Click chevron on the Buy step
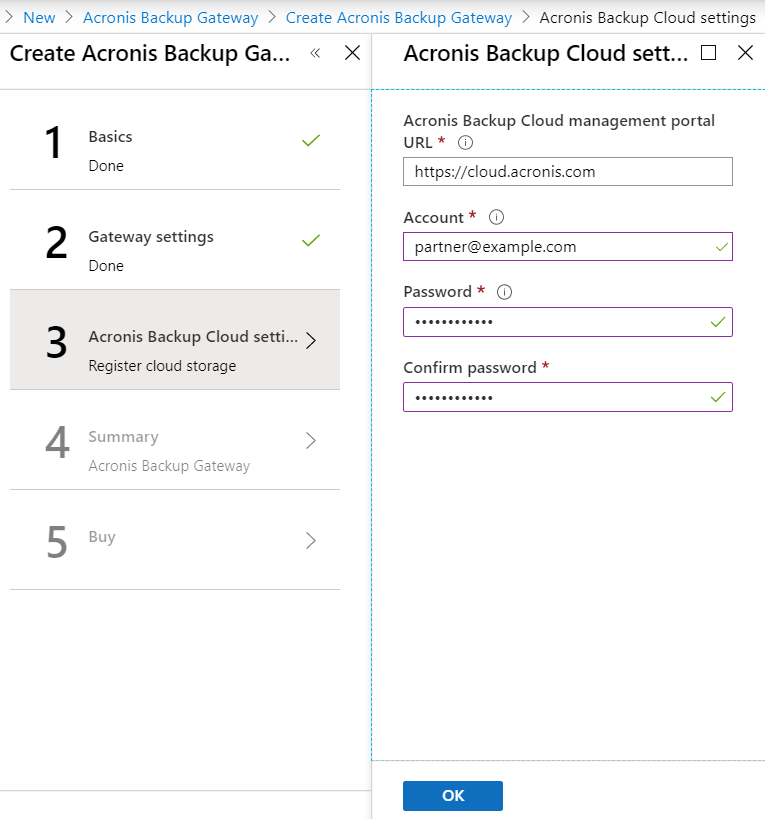 (311, 541)
